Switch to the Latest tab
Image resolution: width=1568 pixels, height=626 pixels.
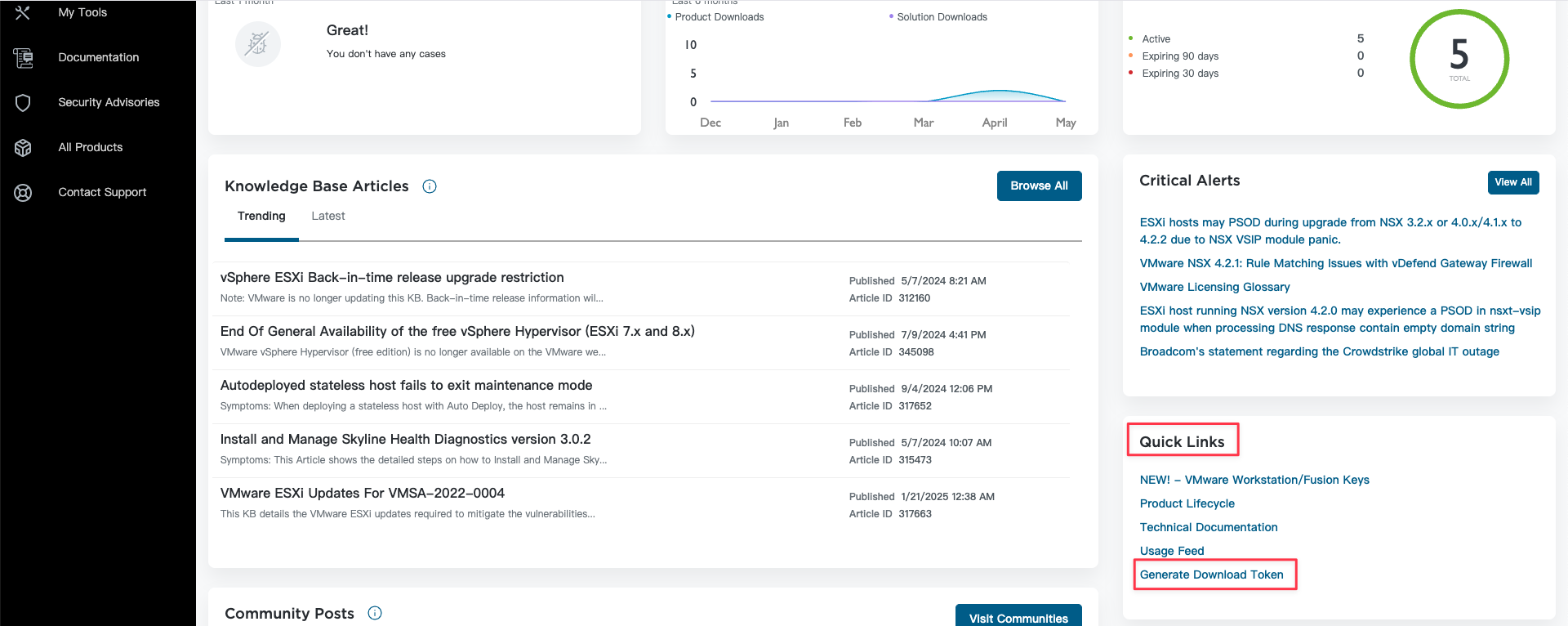click(328, 216)
